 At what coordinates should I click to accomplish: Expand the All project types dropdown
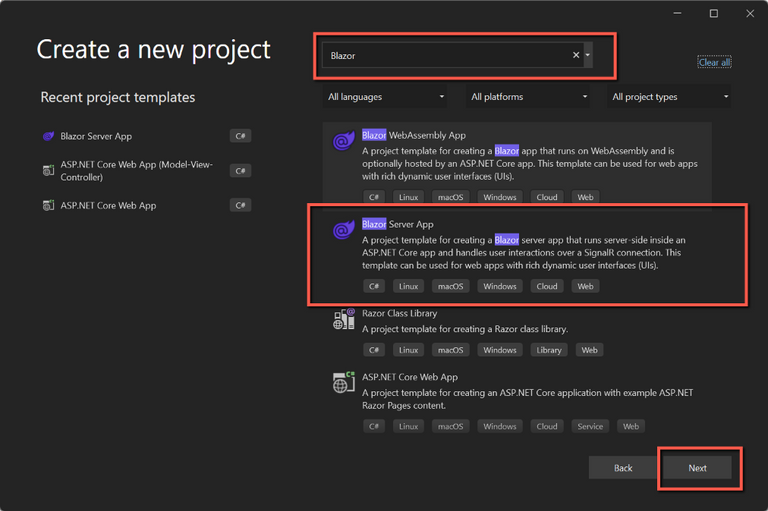tap(670, 97)
